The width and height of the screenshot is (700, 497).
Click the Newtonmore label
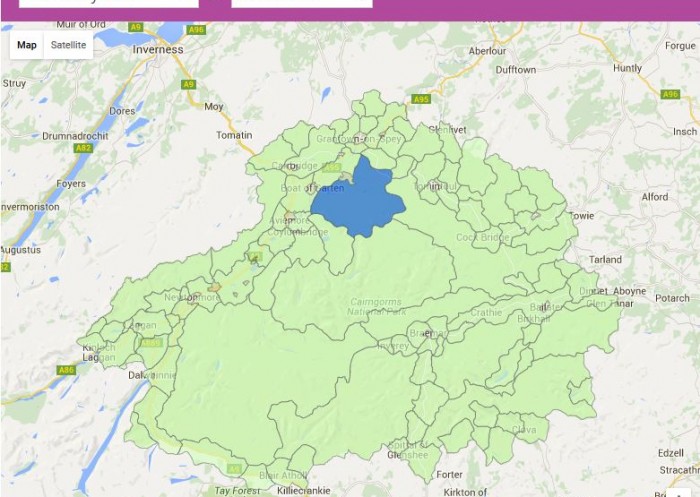pos(192,297)
